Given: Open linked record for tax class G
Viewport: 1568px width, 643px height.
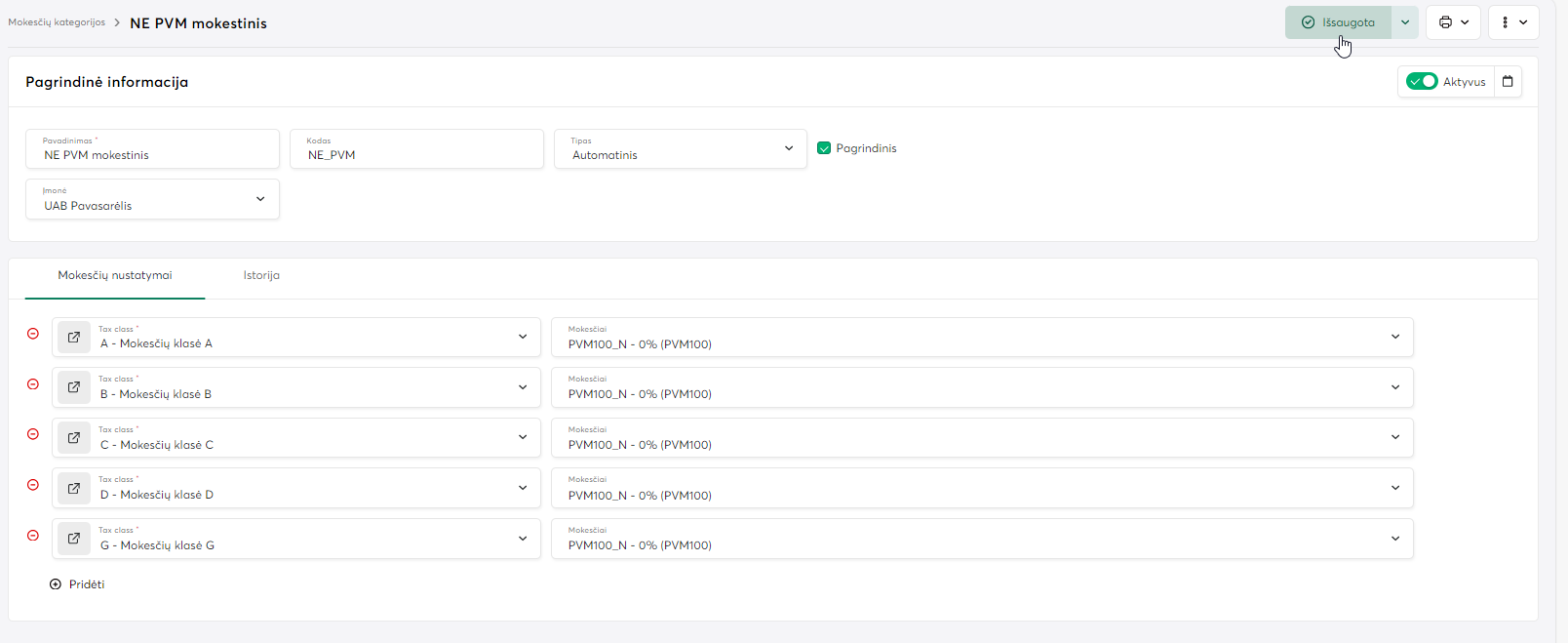Looking at the screenshot, I should pos(74,539).
